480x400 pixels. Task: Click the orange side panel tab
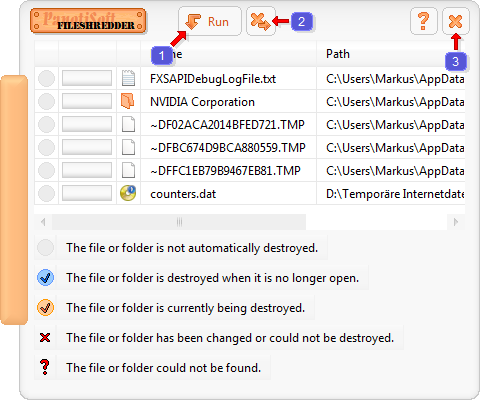pyautogui.click(x=14, y=200)
